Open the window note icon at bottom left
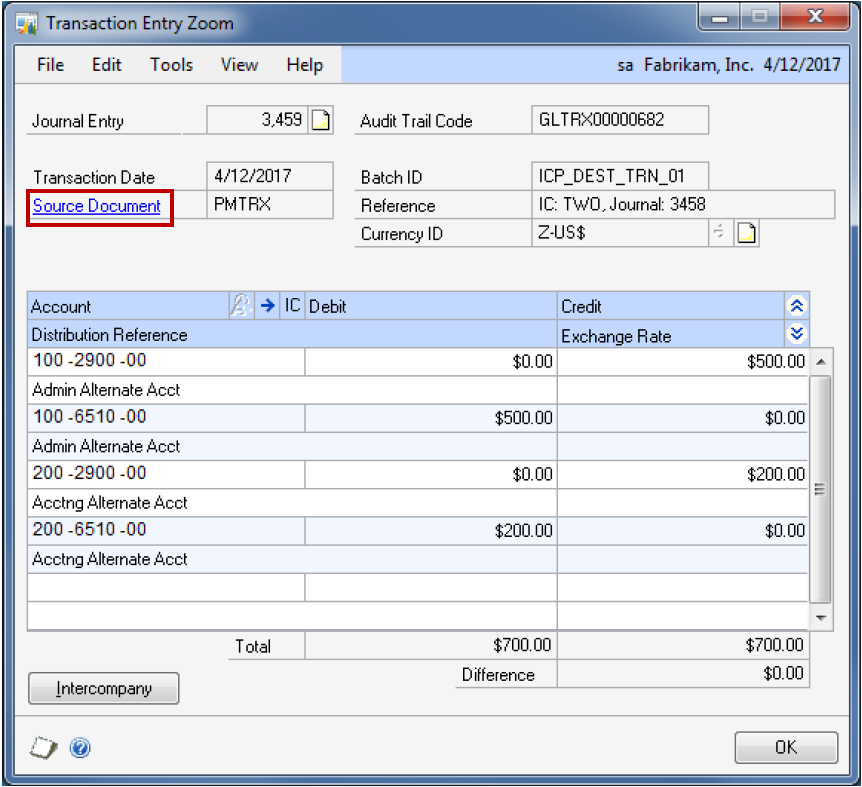The image size is (862, 787). pos(44,747)
